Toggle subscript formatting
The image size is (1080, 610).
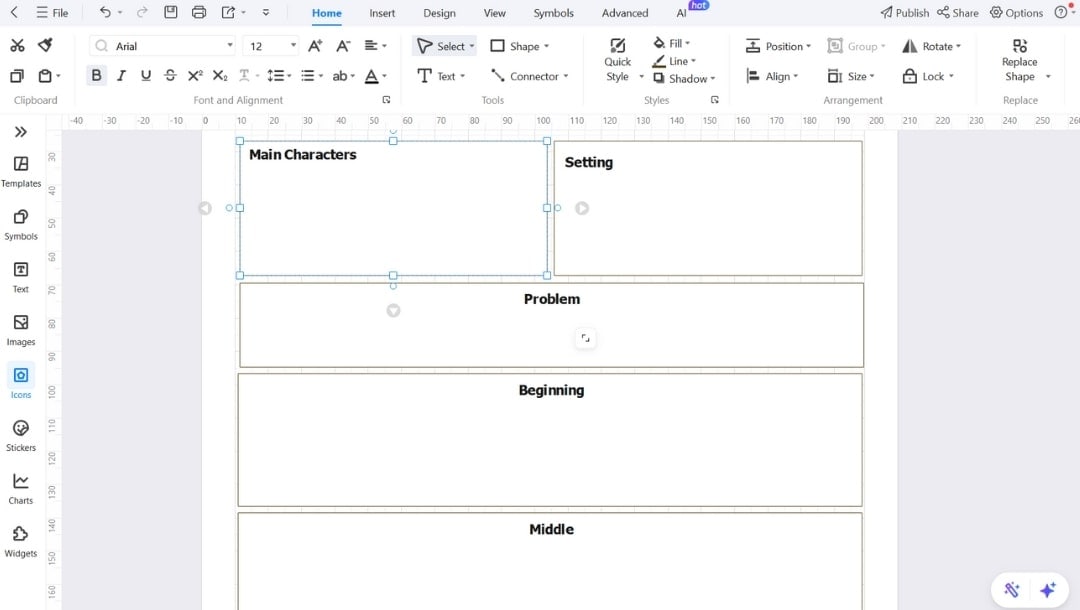tap(220, 75)
